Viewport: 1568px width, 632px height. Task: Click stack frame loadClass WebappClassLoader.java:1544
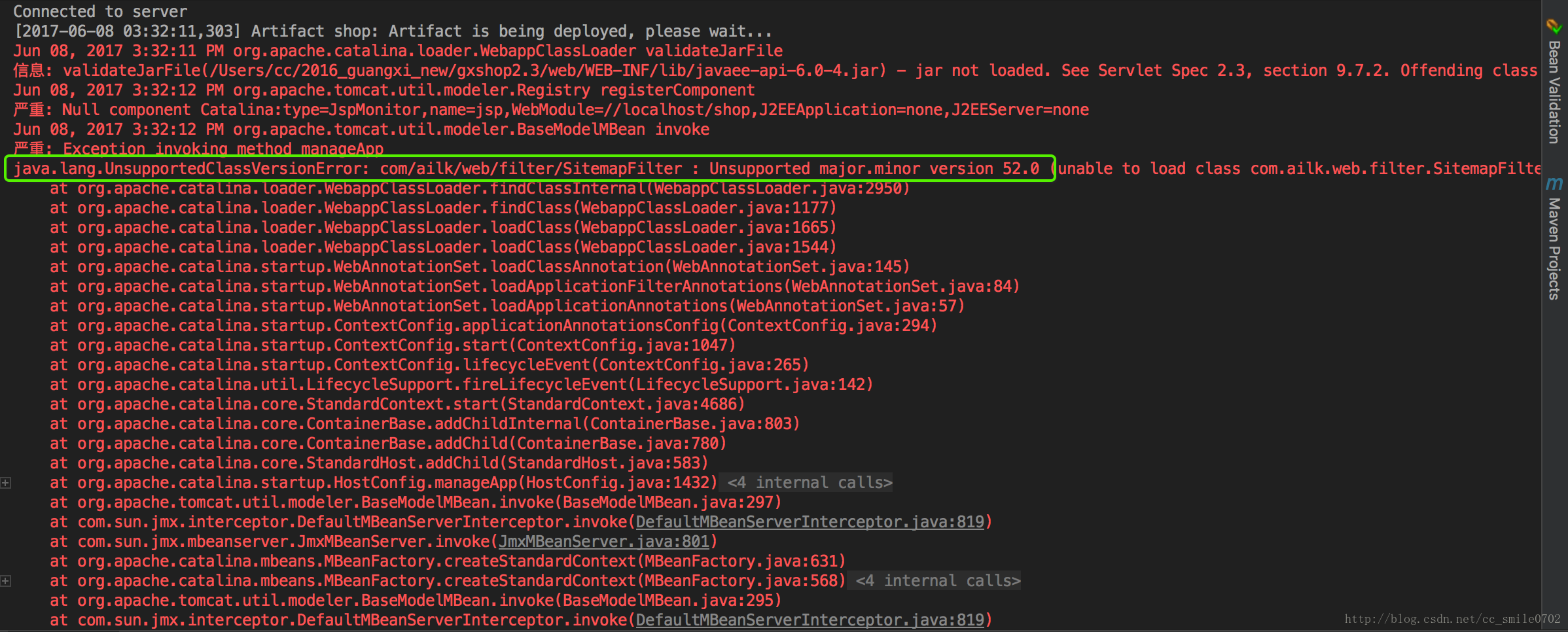tap(443, 247)
